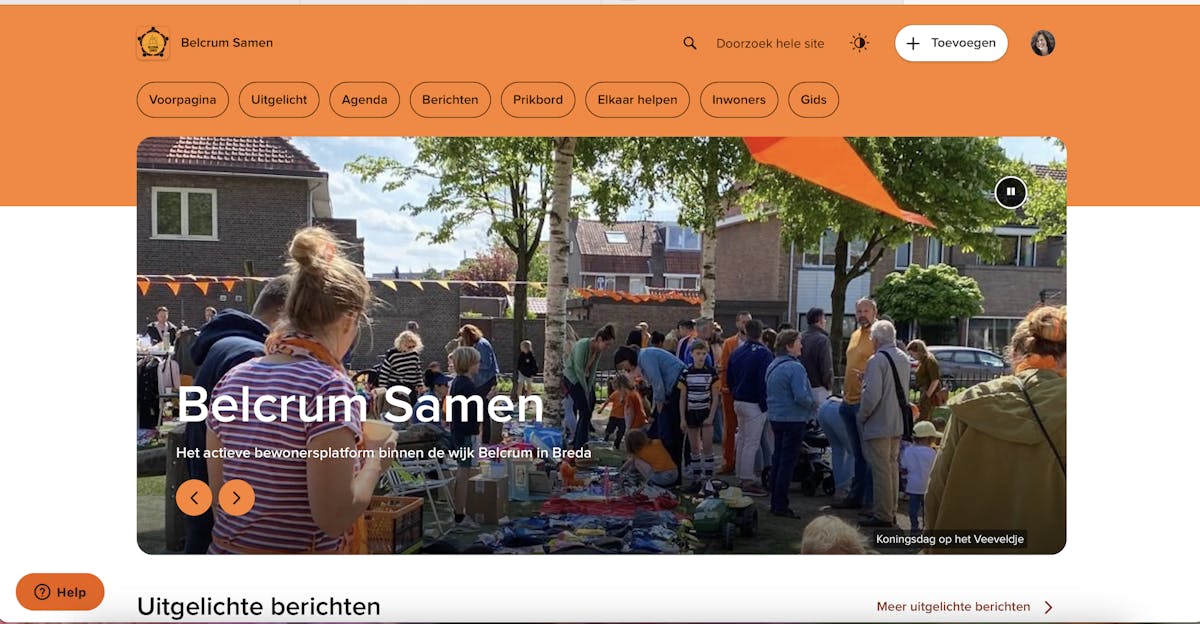
Task: Open the Help question mark button
Action: tap(60, 592)
